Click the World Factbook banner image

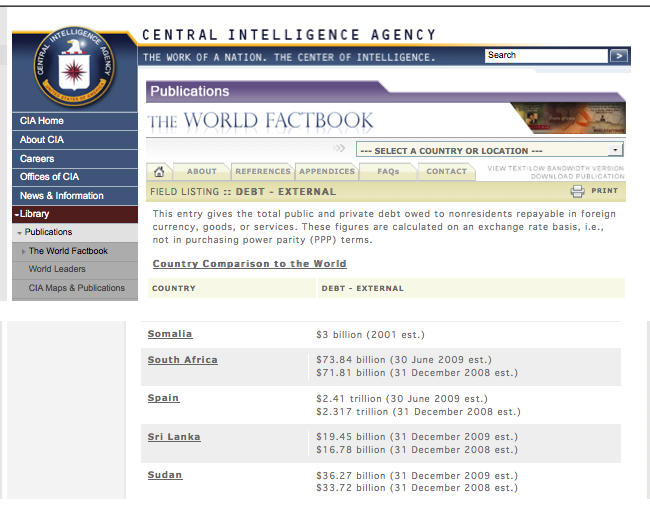pyautogui.click(x=570, y=118)
